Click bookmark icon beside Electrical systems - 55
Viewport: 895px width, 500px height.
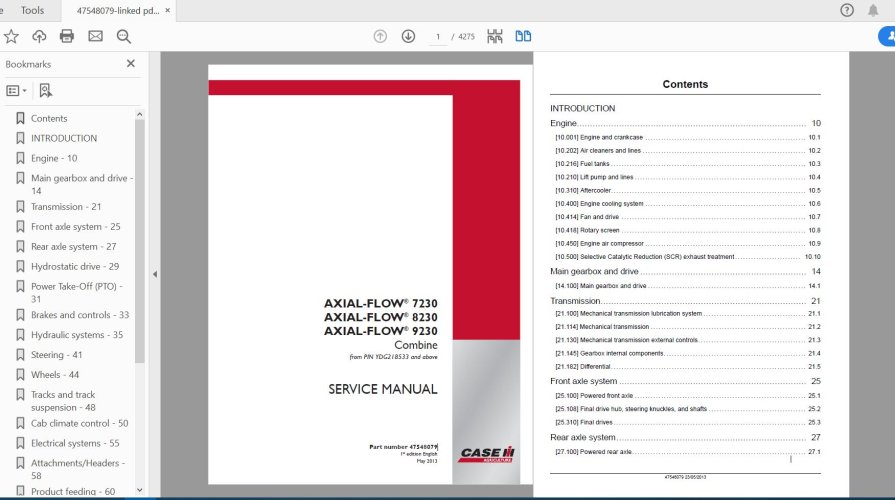tap(20, 443)
